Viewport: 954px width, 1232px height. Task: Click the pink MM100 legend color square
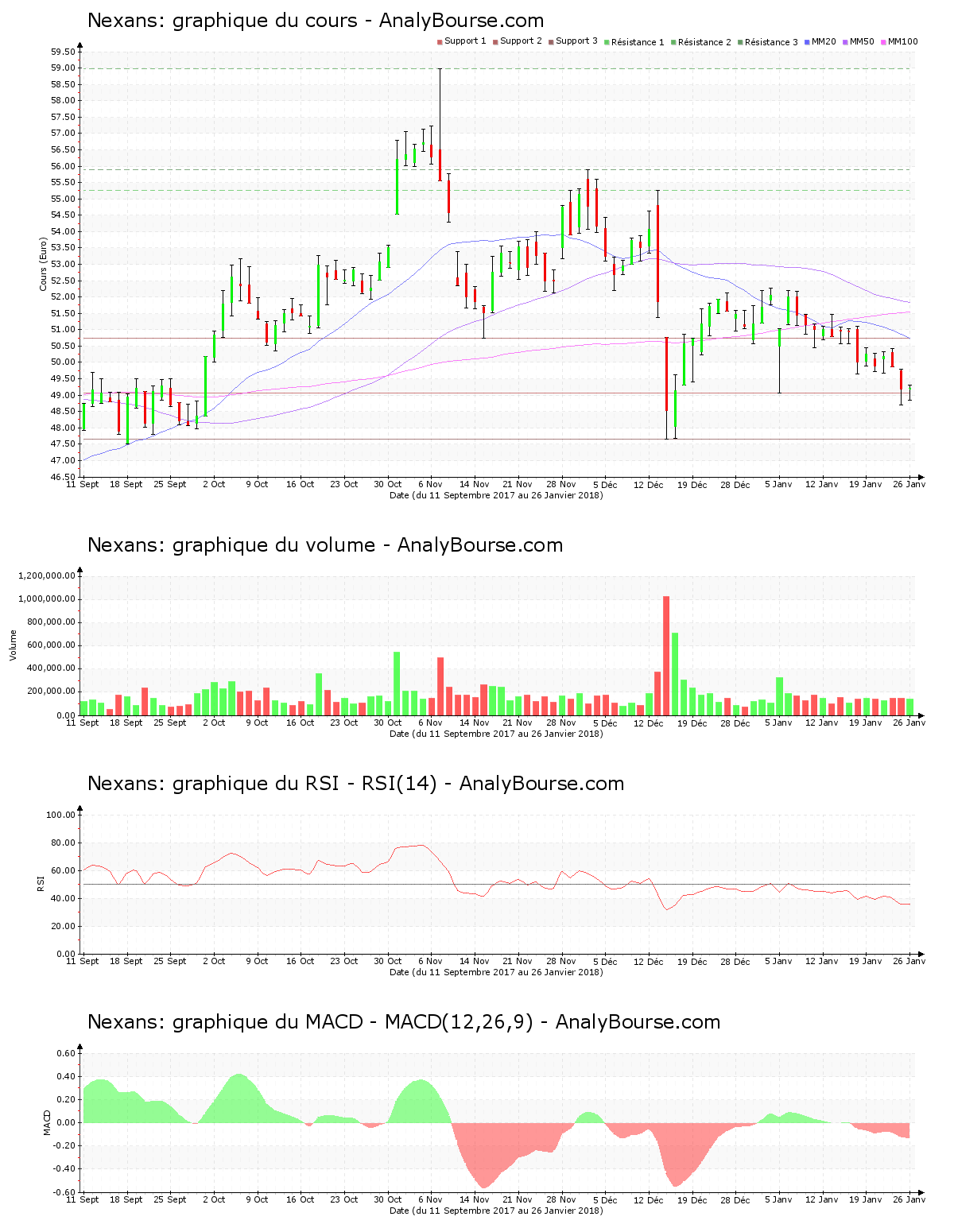pyautogui.click(x=884, y=42)
